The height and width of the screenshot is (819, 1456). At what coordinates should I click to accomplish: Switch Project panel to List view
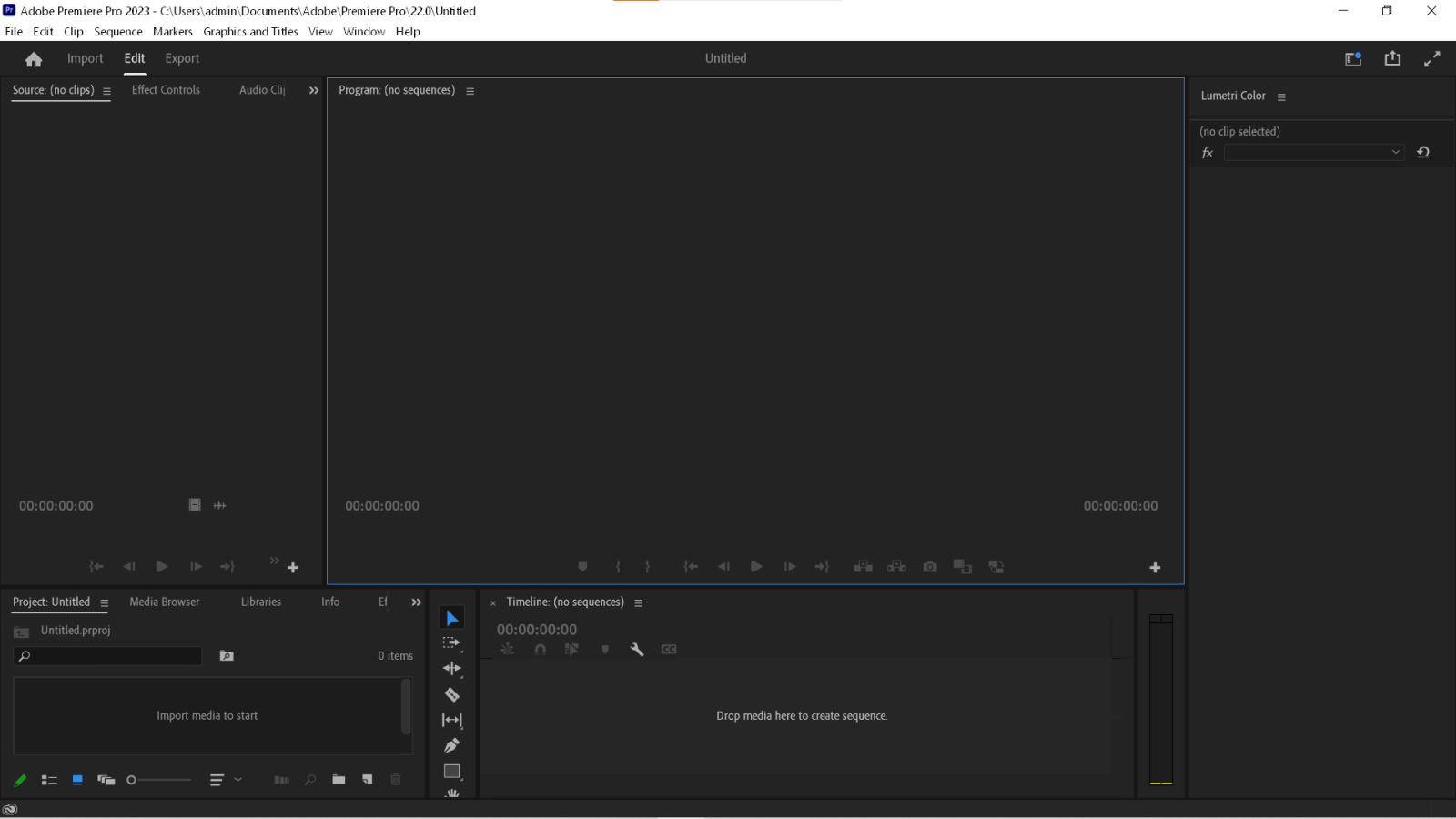pos(49,780)
